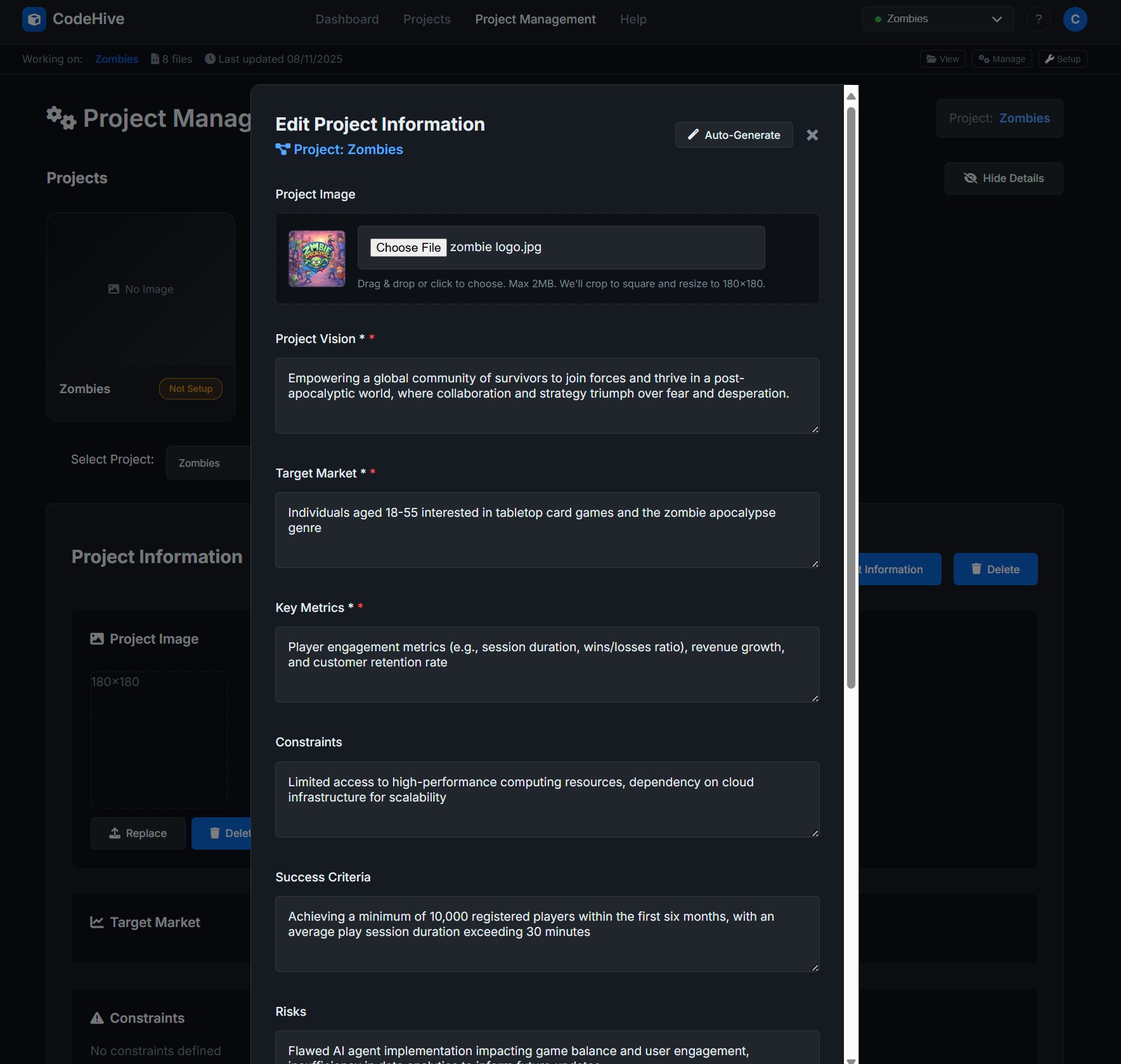Navigate to the Dashboard menu item
The height and width of the screenshot is (1064, 1121).
[347, 19]
